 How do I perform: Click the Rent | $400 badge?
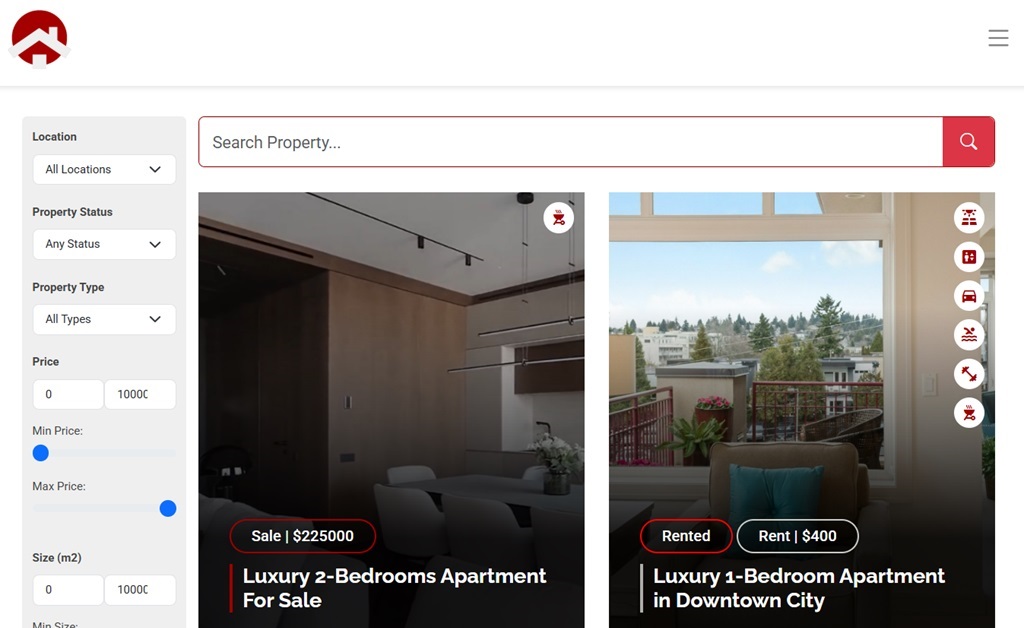point(797,536)
